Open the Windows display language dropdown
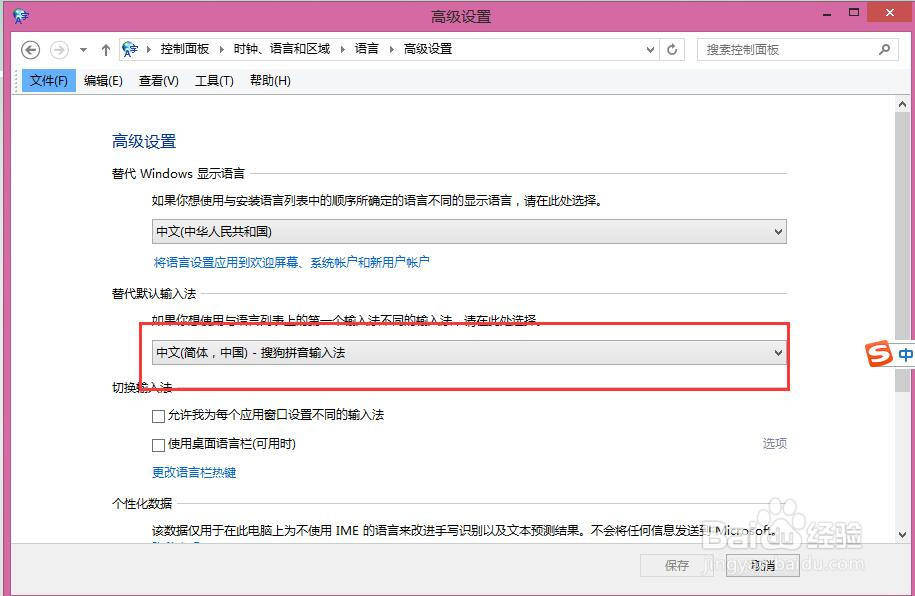Screen dimensions: 915x596 [x=469, y=231]
